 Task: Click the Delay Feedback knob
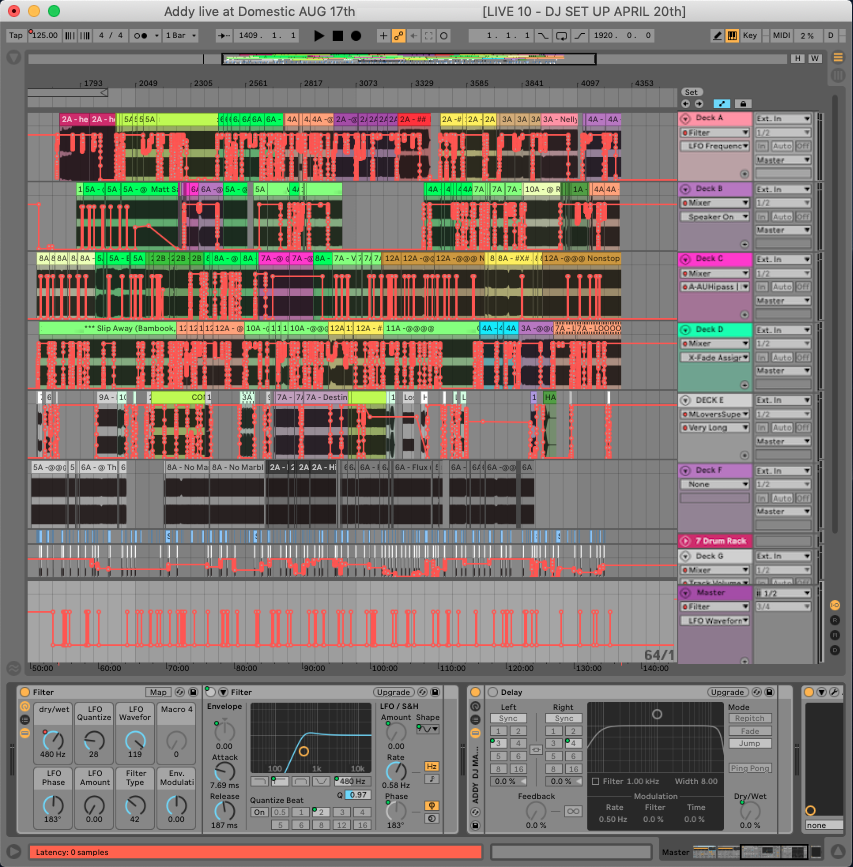(535, 811)
